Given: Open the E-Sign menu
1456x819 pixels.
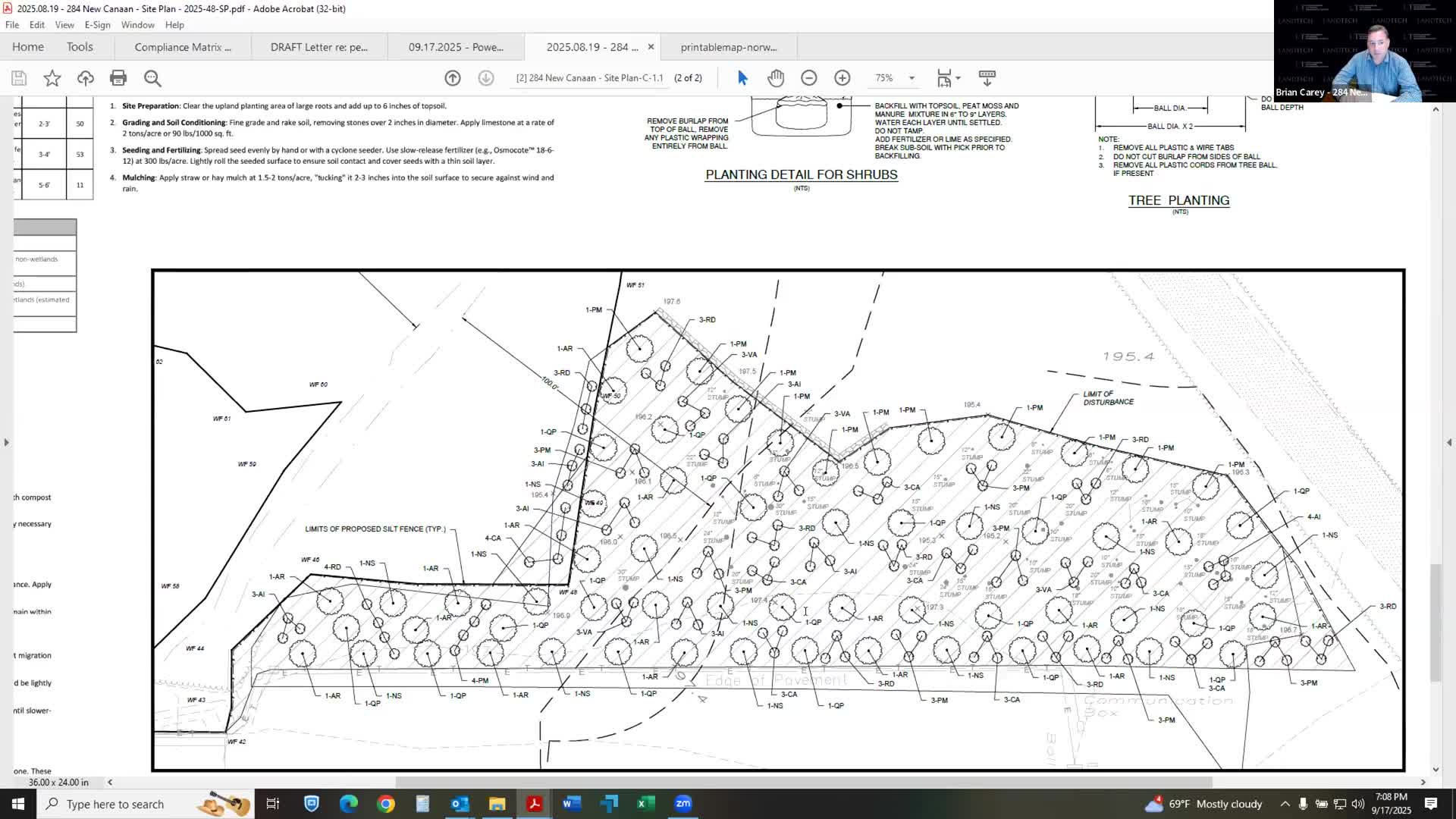Looking at the screenshot, I should click(x=98, y=25).
